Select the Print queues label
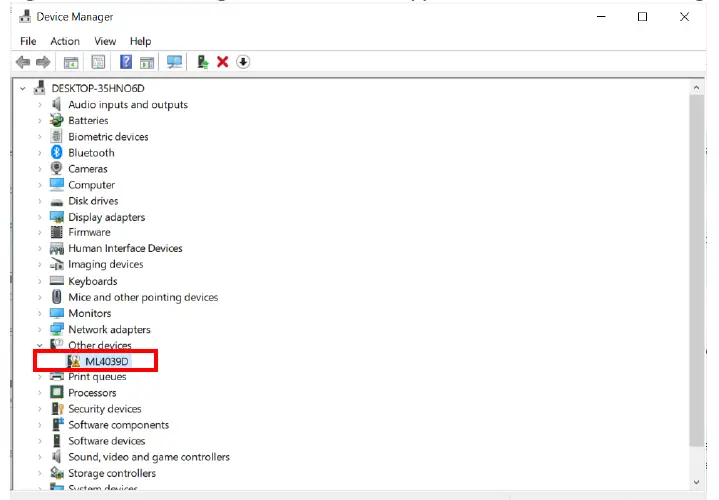The width and height of the screenshot is (719, 500). pos(97,377)
